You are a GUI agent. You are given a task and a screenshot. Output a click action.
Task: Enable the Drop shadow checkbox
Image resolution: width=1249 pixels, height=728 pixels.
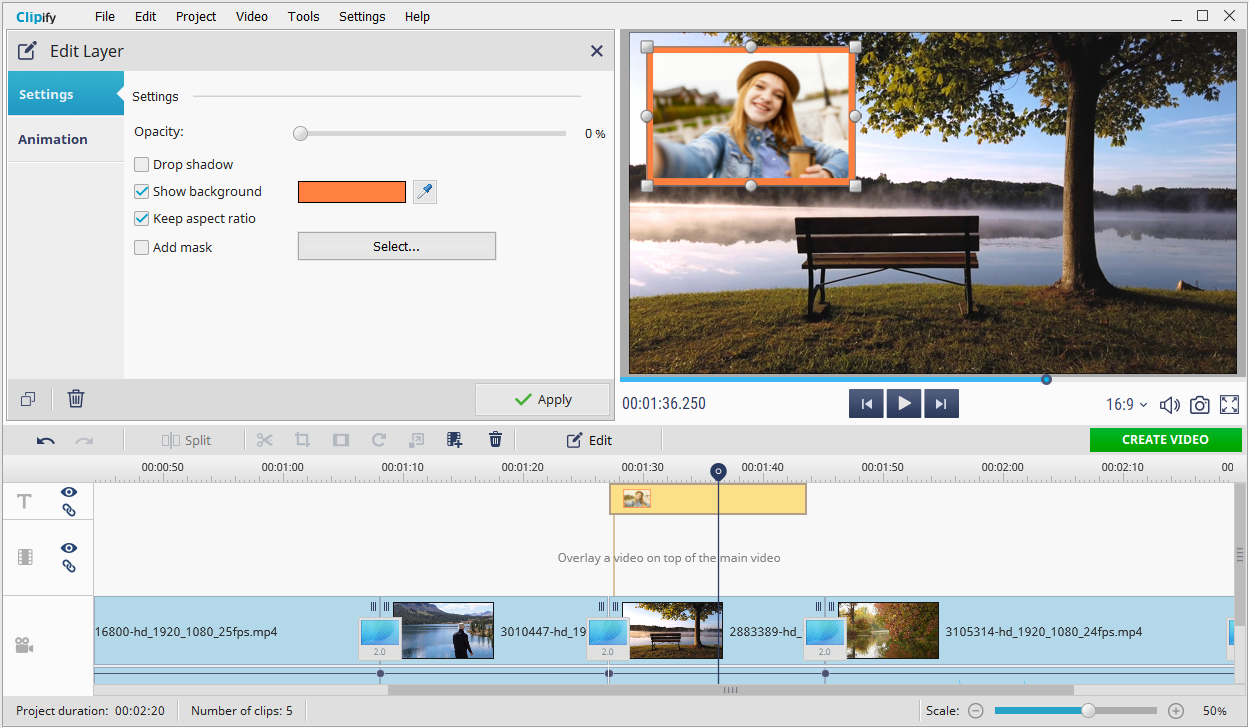click(141, 164)
